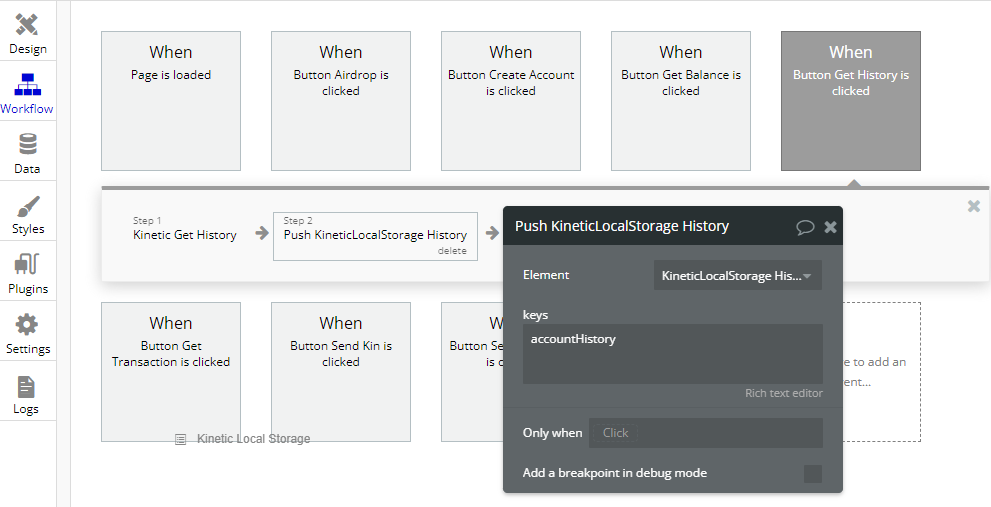Open the Logs document icon
This screenshot has width=991, height=507.
(x=27, y=387)
